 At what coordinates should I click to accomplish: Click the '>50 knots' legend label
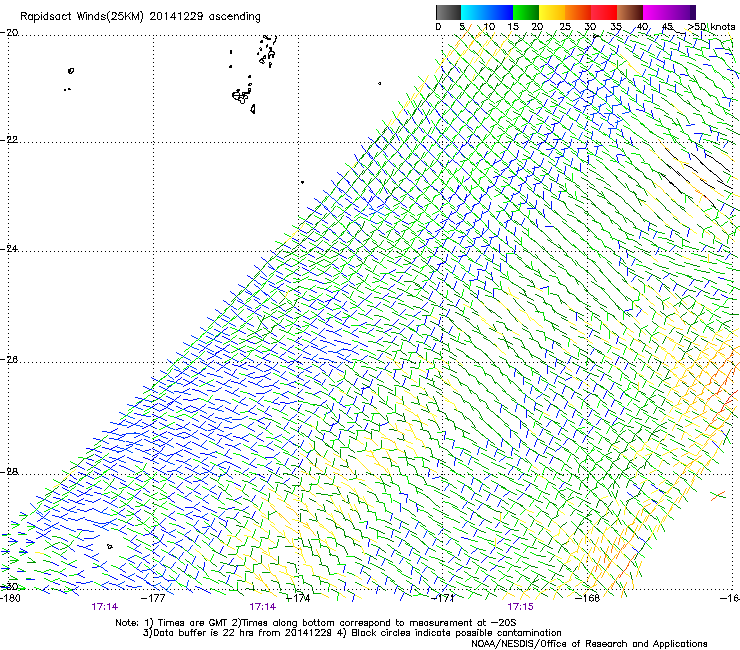711,27
